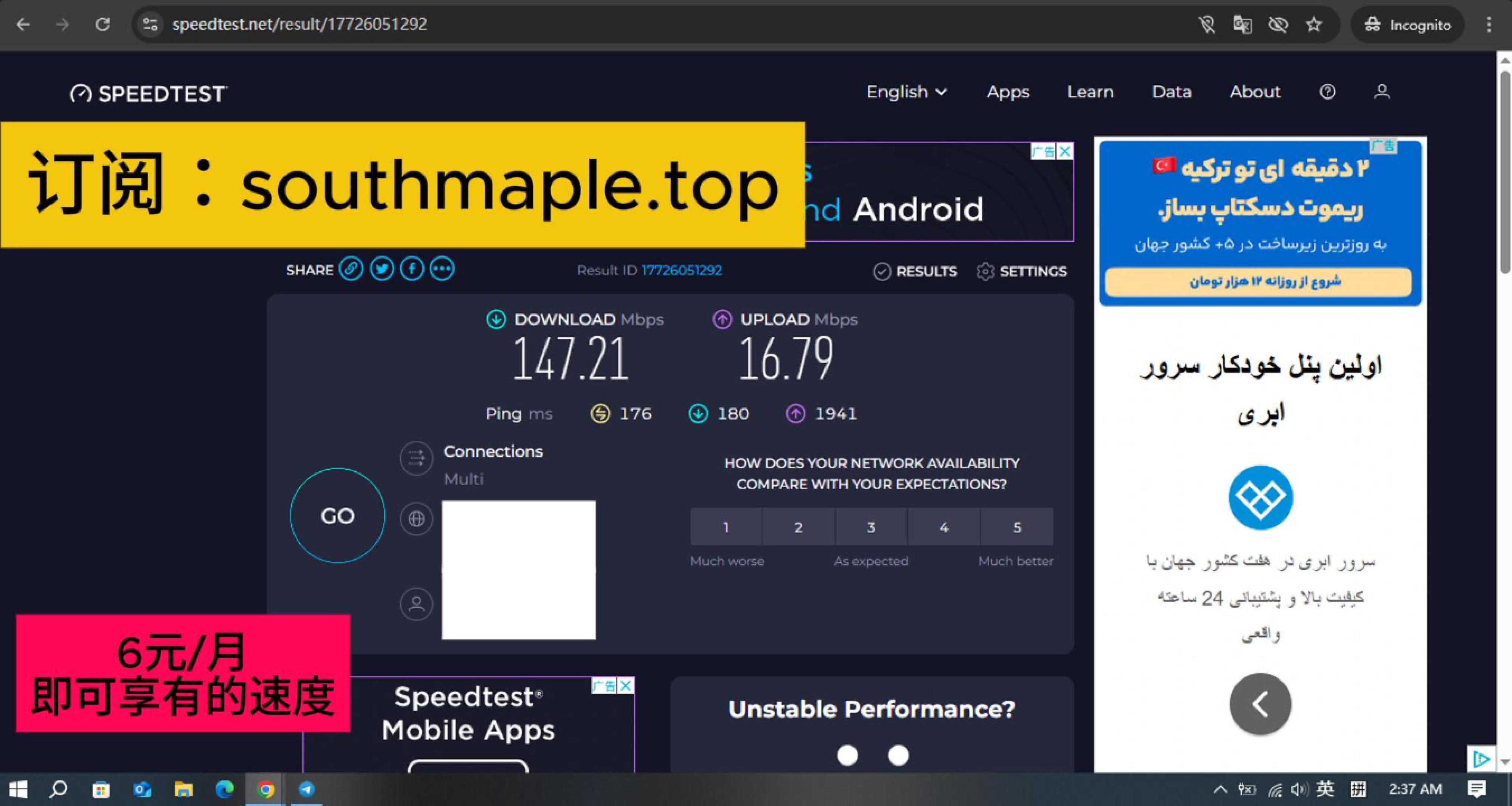Click the Speedtest logo
Screen dimensions: 1512x806
149,93
